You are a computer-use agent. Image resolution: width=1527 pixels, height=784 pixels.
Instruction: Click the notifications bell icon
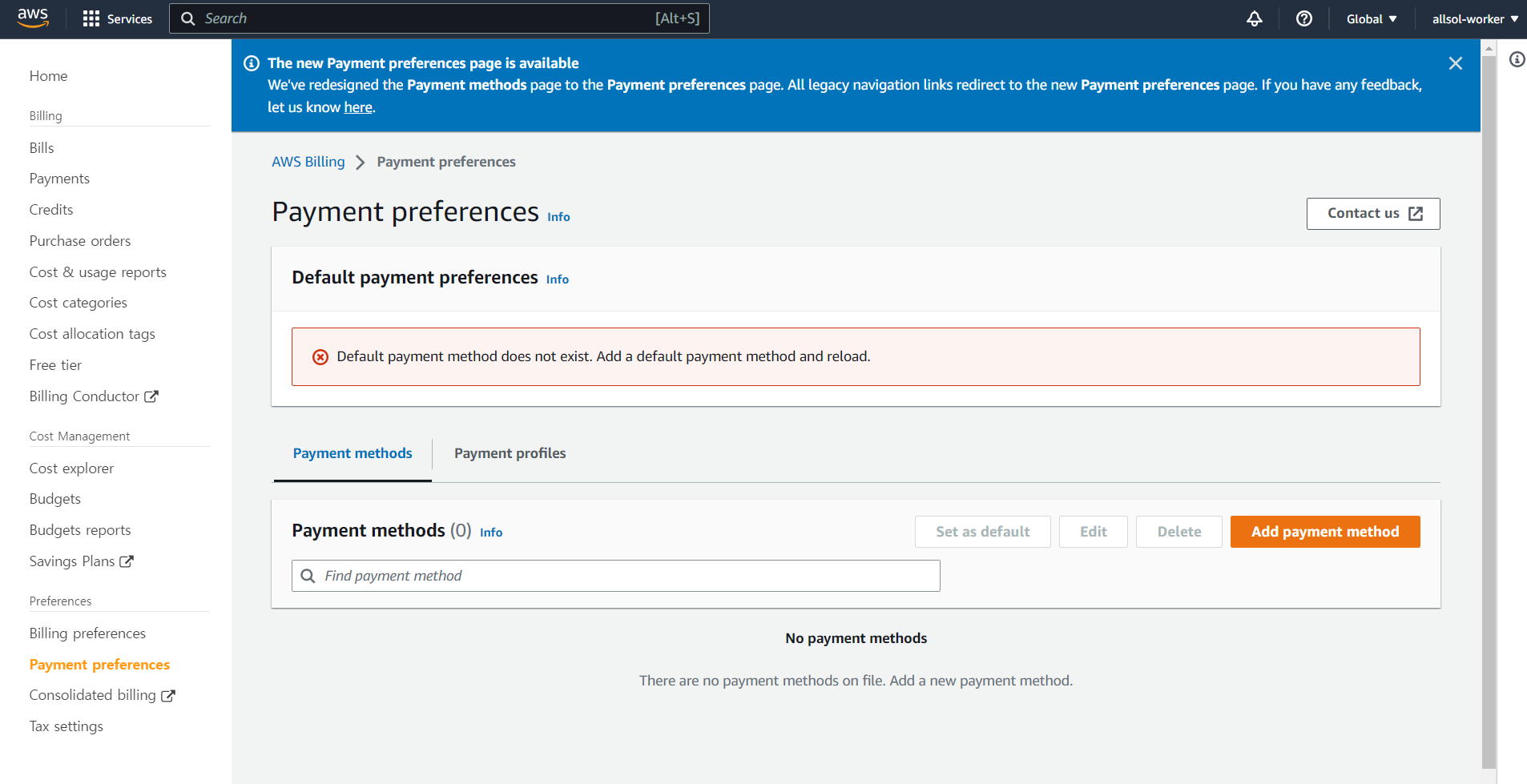[1255, 18]
